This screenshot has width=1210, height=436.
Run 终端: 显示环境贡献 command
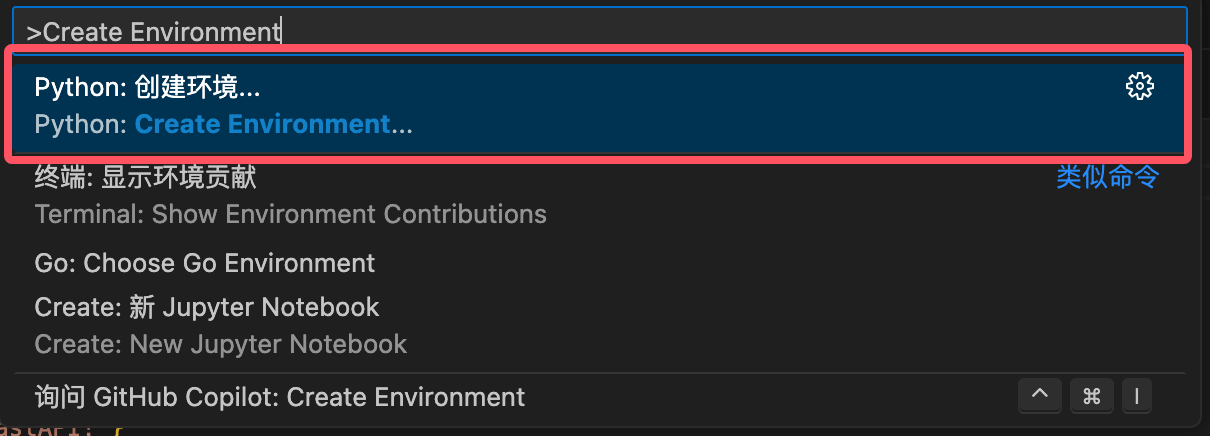[x=145, y=177]
